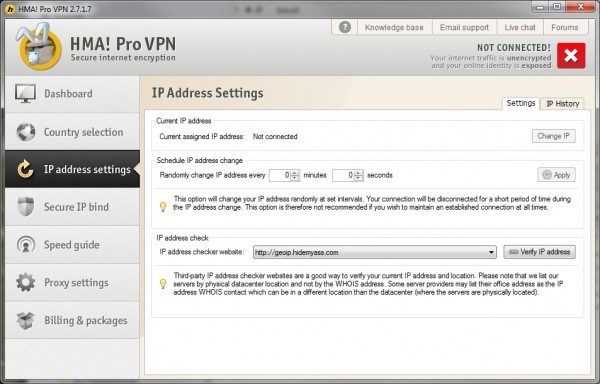Switch to the IP History tab

562,104
